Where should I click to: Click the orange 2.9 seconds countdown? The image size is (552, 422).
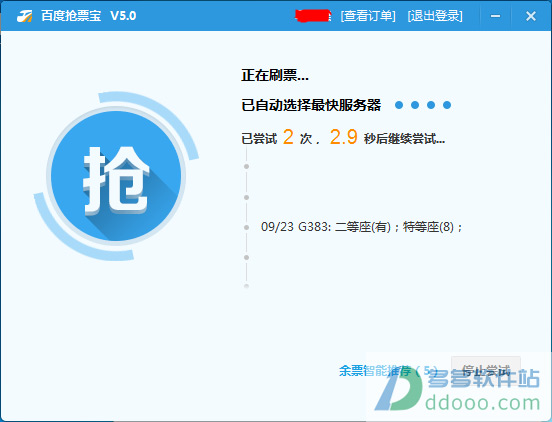(344, 137)
